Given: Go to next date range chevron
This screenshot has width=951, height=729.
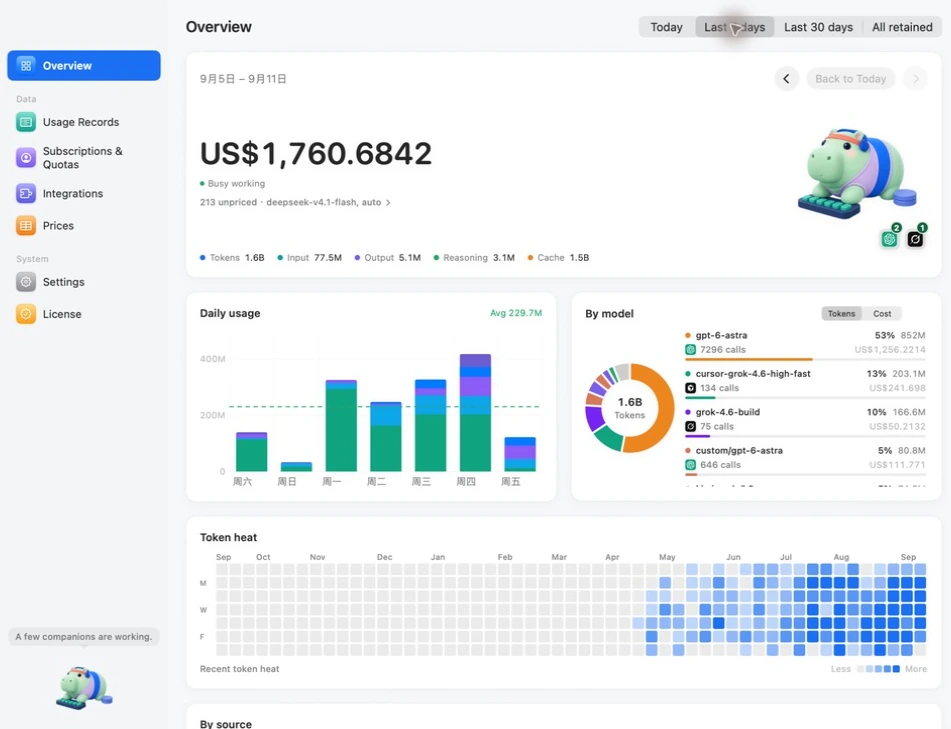Looking at the screenshot, I should click(x=915, y=79).
